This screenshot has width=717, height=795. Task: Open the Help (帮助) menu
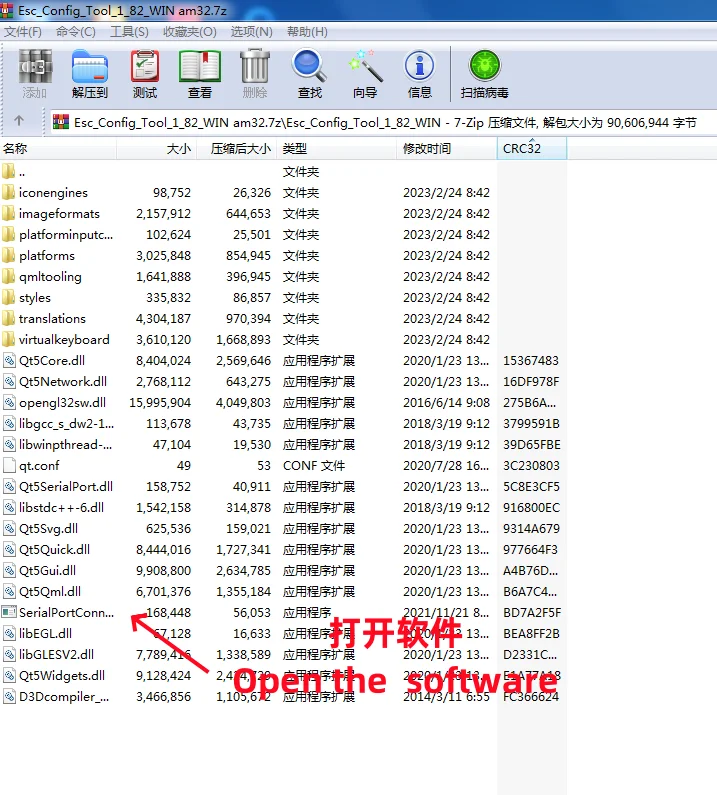pyautogui.click(x=306, y=32)
